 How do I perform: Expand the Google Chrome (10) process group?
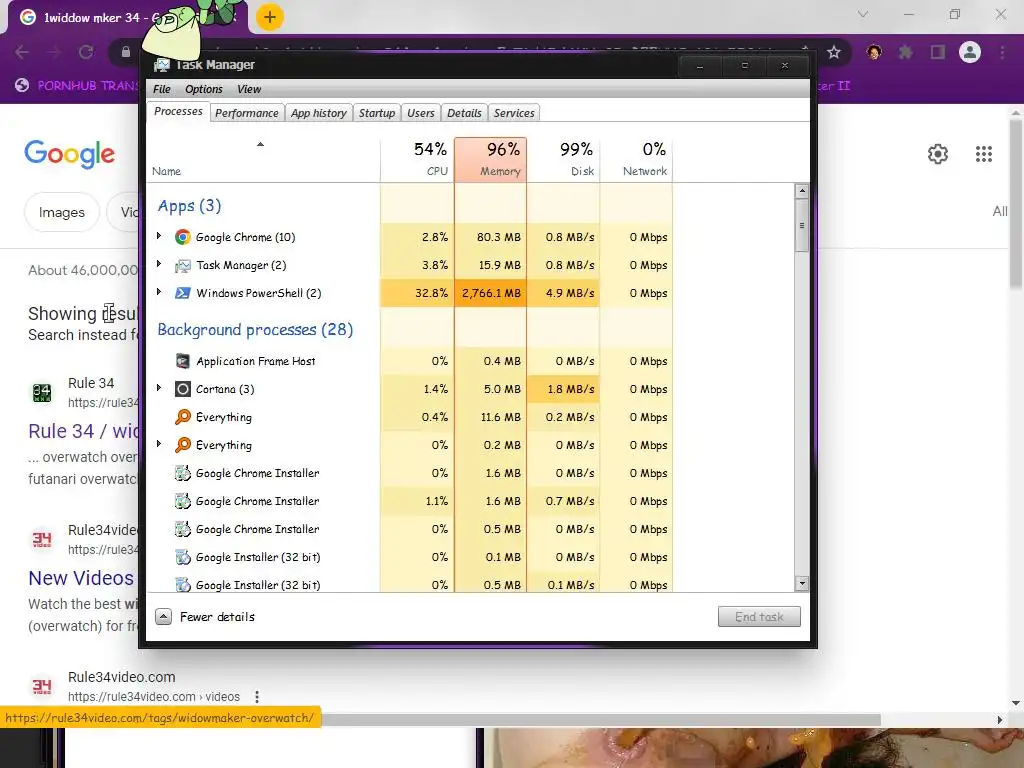pyautogui.click(x=159, y=236)
